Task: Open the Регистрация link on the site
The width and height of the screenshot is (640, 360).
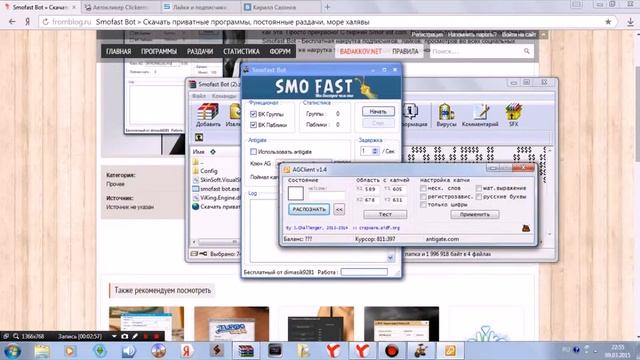Action: [427, 35]
